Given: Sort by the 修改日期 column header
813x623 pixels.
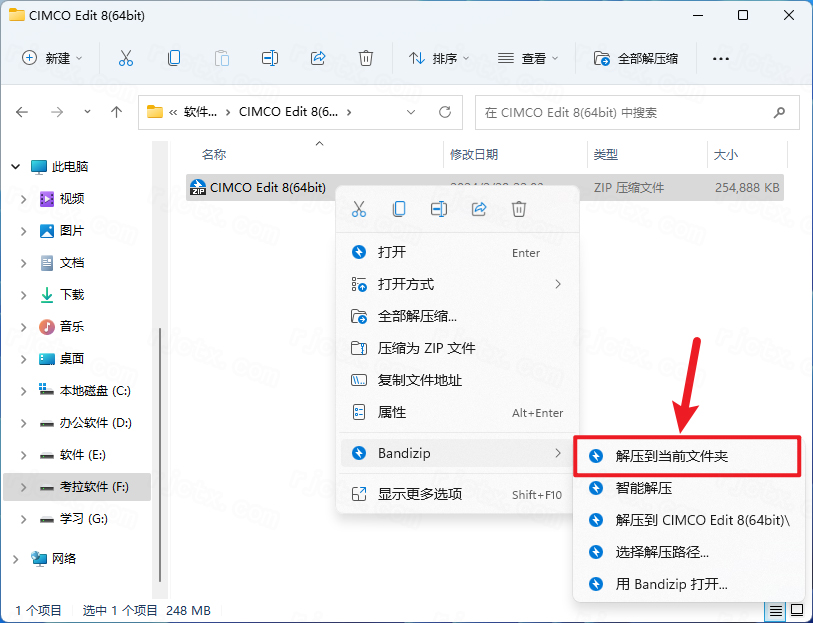Looking at the screenshot, I should pyautogui.click(x=474, y=154).
